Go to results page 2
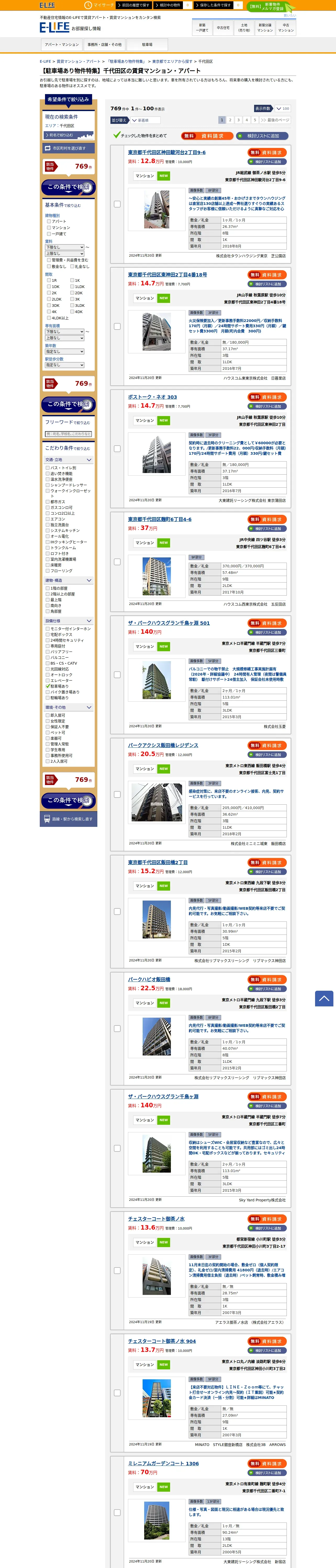336x1568 pixels. (230, 120)
